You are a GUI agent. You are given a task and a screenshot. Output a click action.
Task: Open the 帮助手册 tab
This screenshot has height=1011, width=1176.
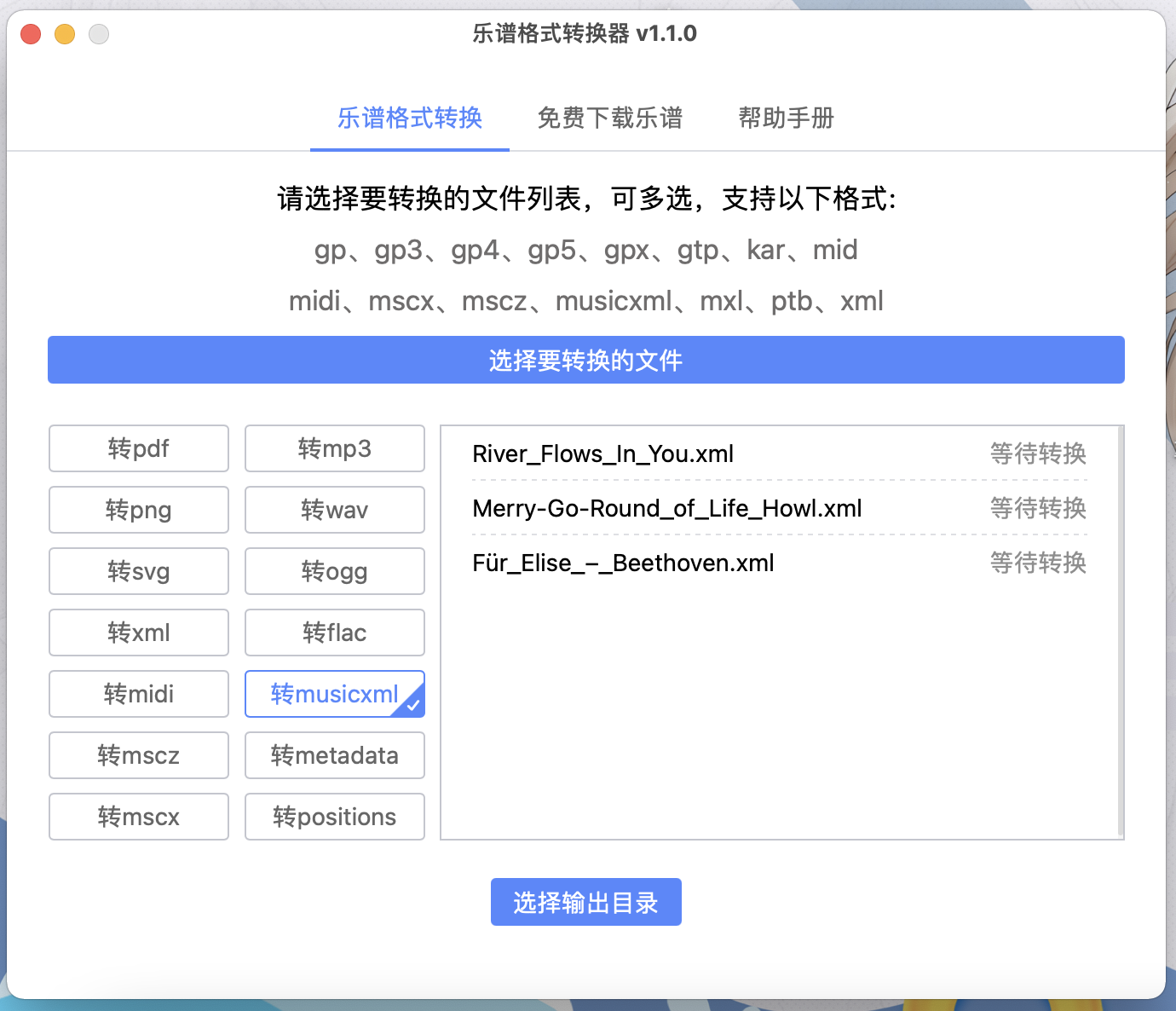(786, 118)
